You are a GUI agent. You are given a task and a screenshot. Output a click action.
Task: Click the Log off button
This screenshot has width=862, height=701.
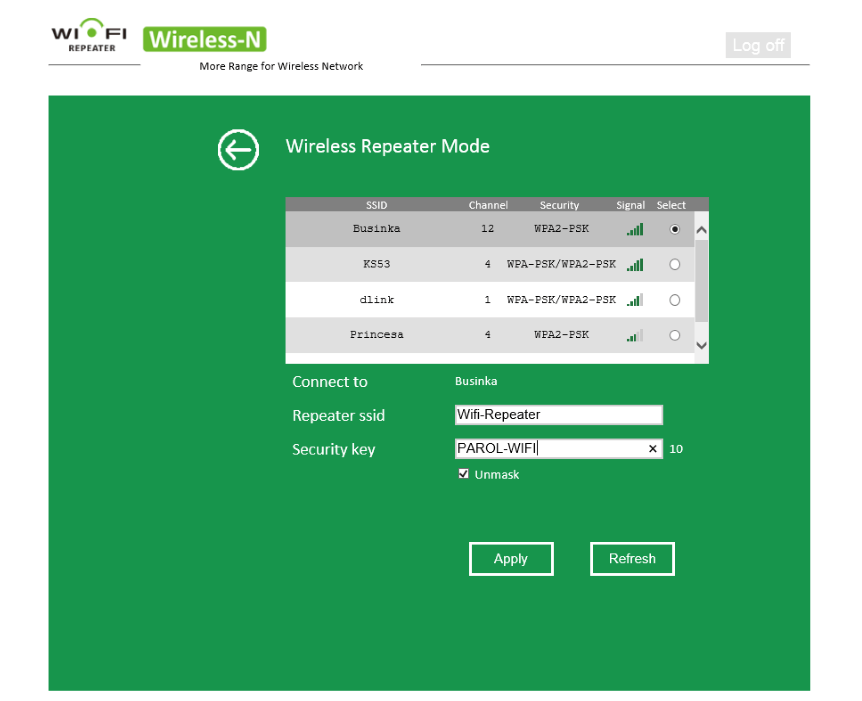coord(758,45)
